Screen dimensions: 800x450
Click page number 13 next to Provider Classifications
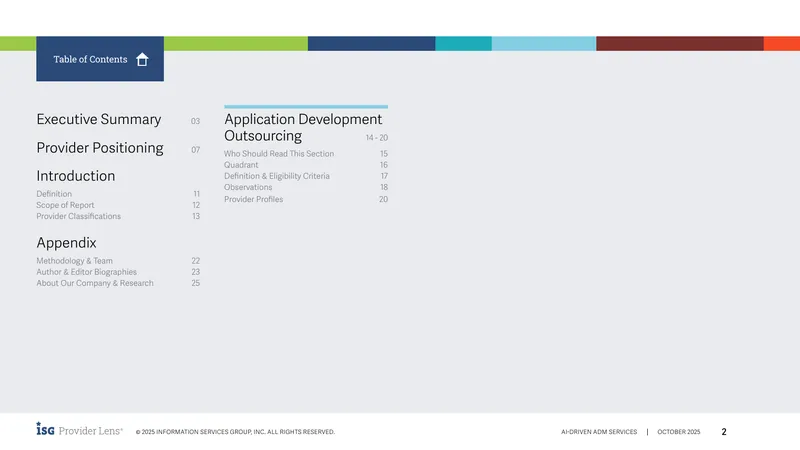pyautogui.click(x=196, y=216)
